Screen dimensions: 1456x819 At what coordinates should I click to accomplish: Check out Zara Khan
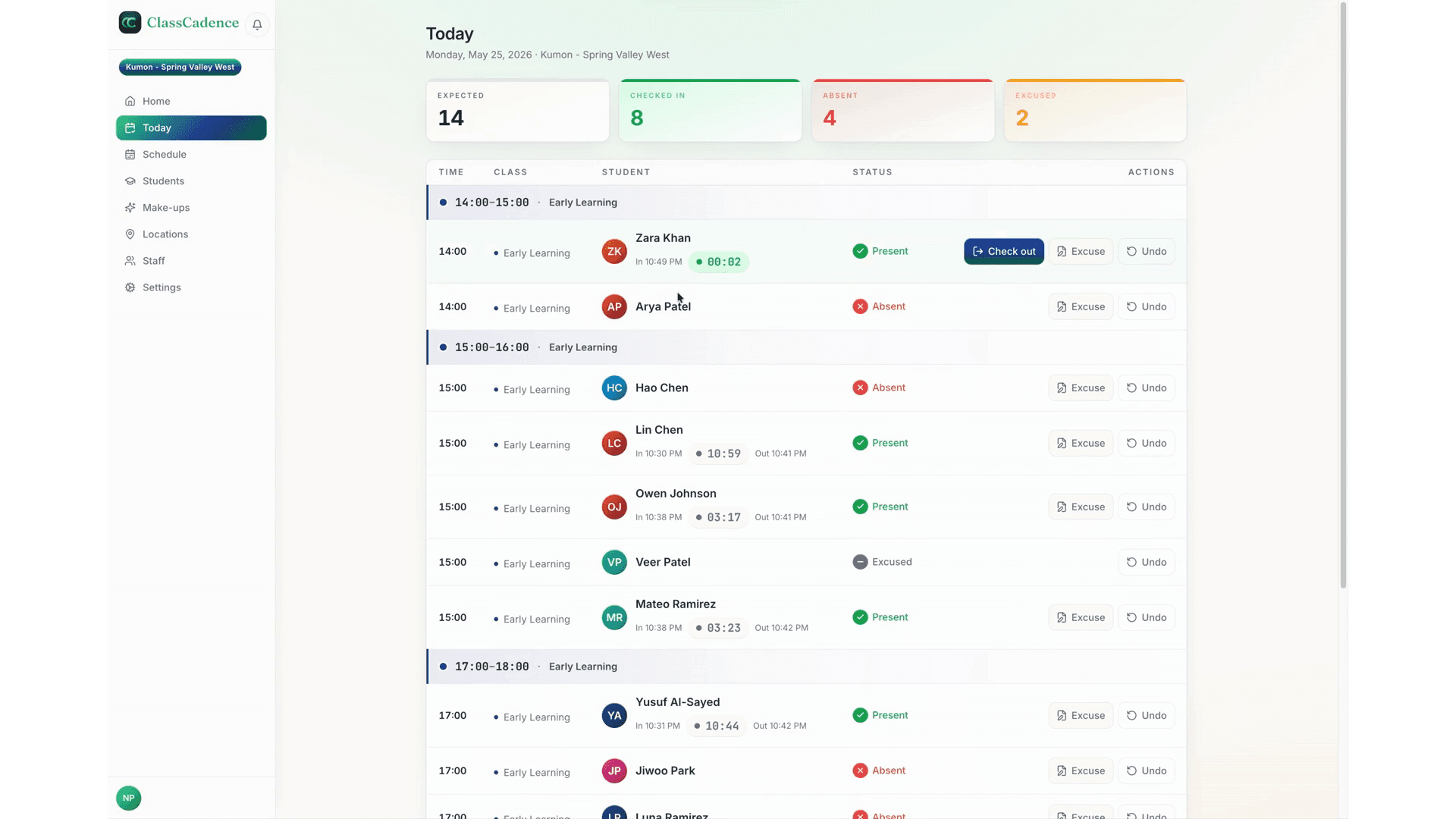1004,252
